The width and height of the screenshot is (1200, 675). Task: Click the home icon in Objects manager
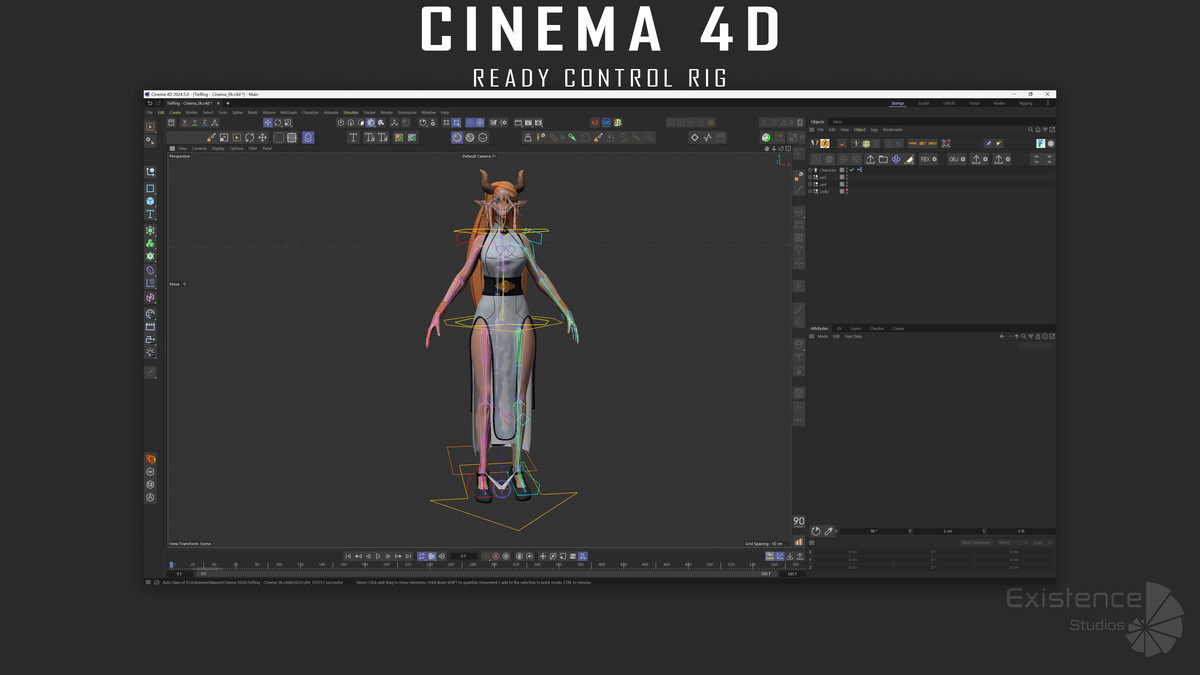click(x=1038, y=130)
